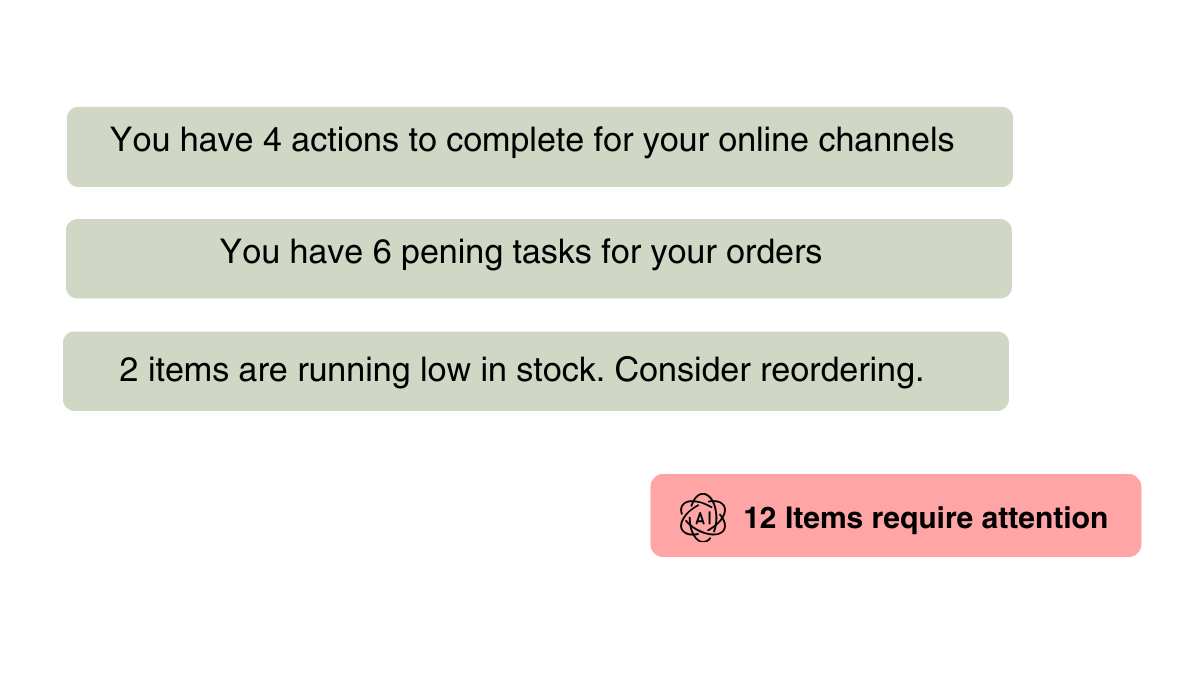Image resolution: width=1190 pixels, height=677 pixels.
Task: Click the AI atom icon
Action: click(703, 518)
